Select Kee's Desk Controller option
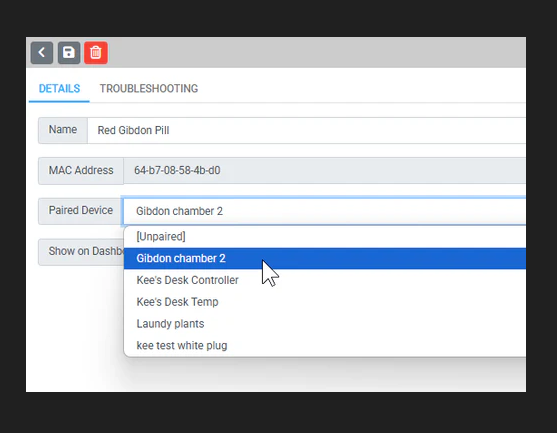 coord(325,280)
